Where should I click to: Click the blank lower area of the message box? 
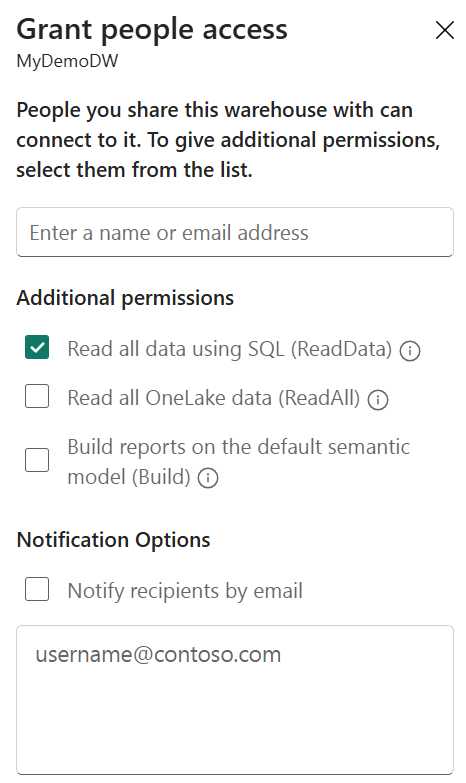click(235, 724)
